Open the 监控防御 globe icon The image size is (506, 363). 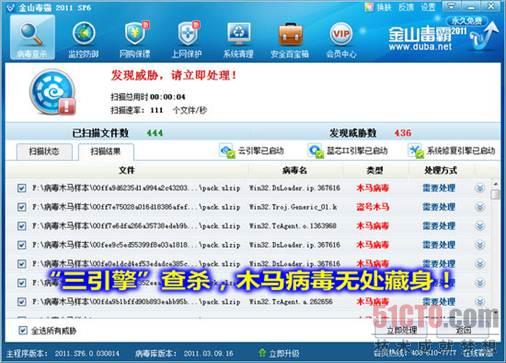pyautogui.click(x=83, y=33)
